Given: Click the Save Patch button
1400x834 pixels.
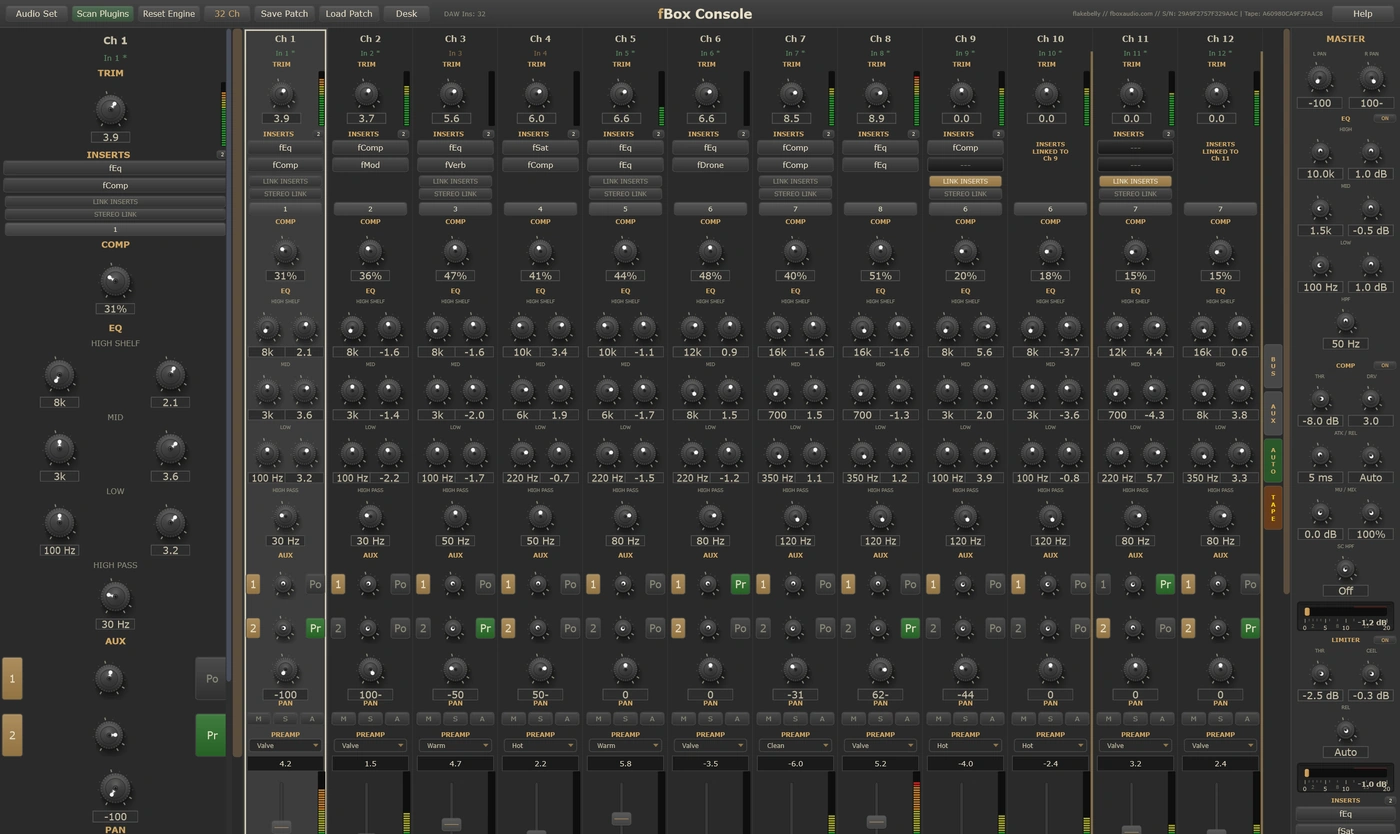Looking at the screenshot, I should click(284, 14).
